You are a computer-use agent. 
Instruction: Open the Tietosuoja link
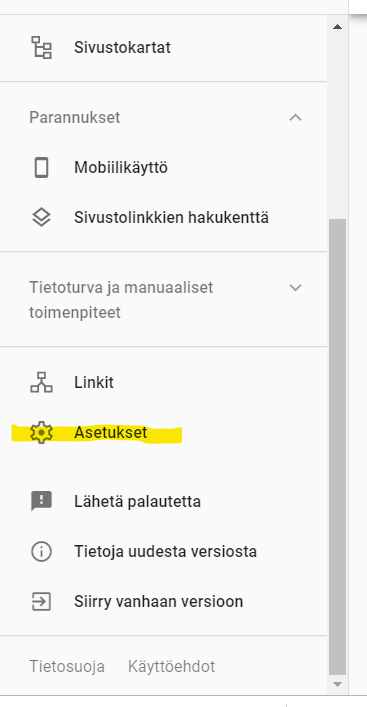coord(67,666)
